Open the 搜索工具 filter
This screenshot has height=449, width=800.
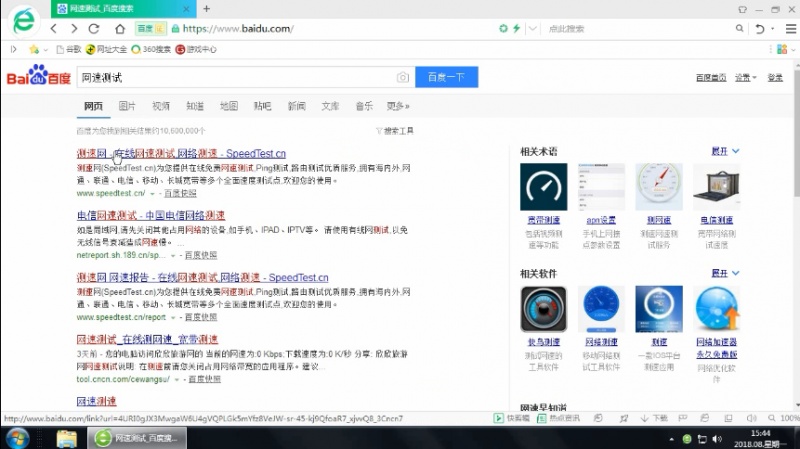[x=394, y=131]
